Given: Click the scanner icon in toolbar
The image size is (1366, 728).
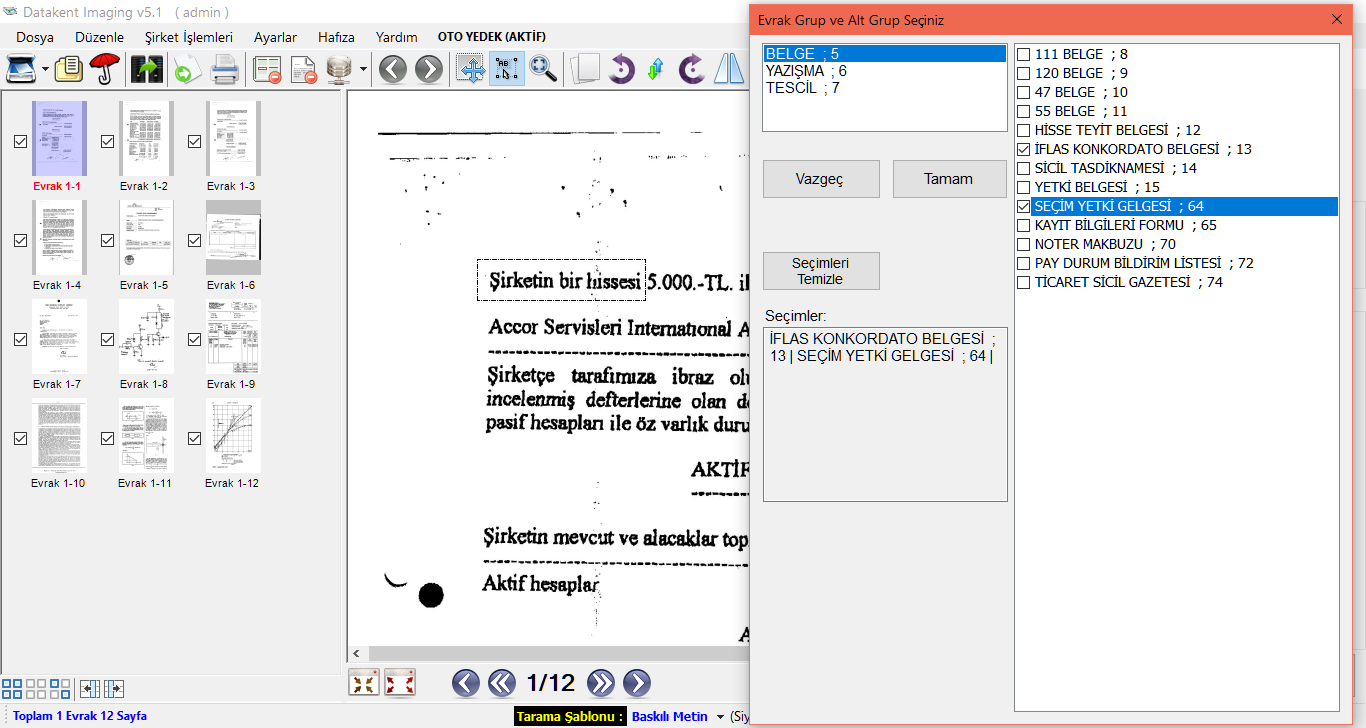Looking at the screenshot, I should tap(21, 69).
